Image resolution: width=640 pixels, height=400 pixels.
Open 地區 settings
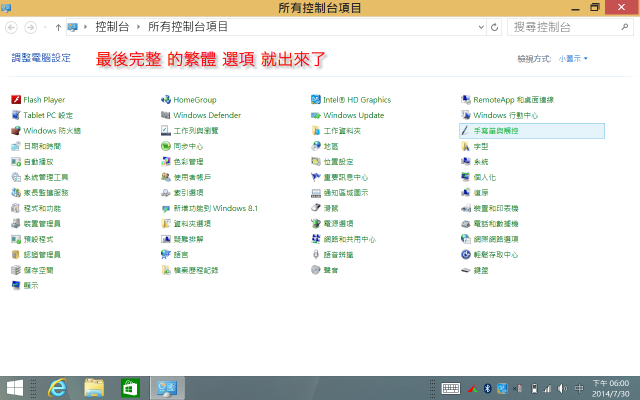tap(324, 146)
